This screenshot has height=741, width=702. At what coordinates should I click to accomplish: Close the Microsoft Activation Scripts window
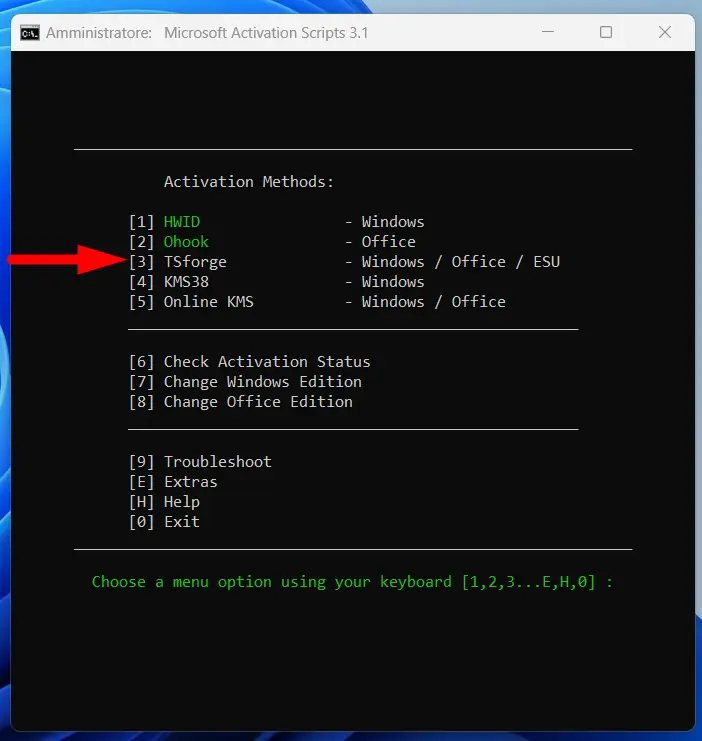665,32
